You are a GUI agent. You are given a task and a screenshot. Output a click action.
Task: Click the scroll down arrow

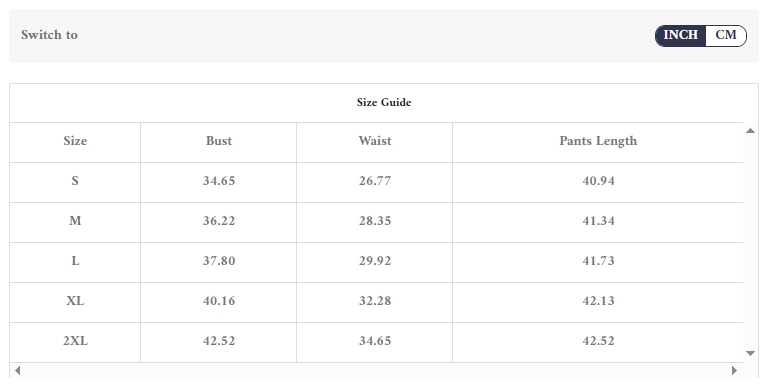(750, 353)
